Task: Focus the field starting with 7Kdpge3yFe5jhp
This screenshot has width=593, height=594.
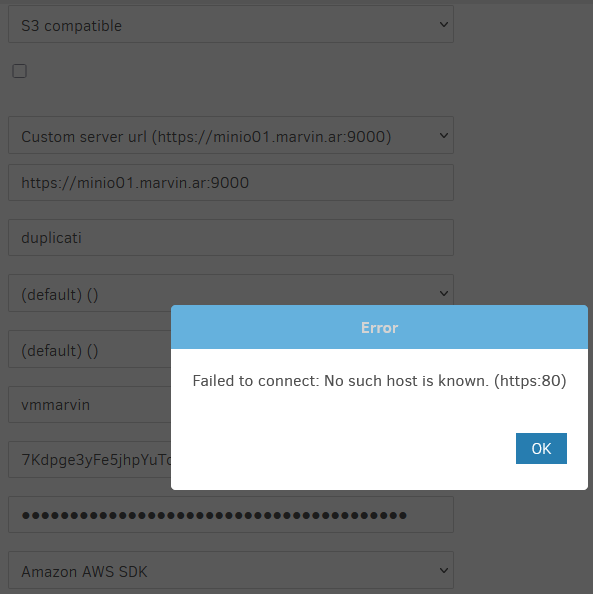Action: [x=89, y=460]
